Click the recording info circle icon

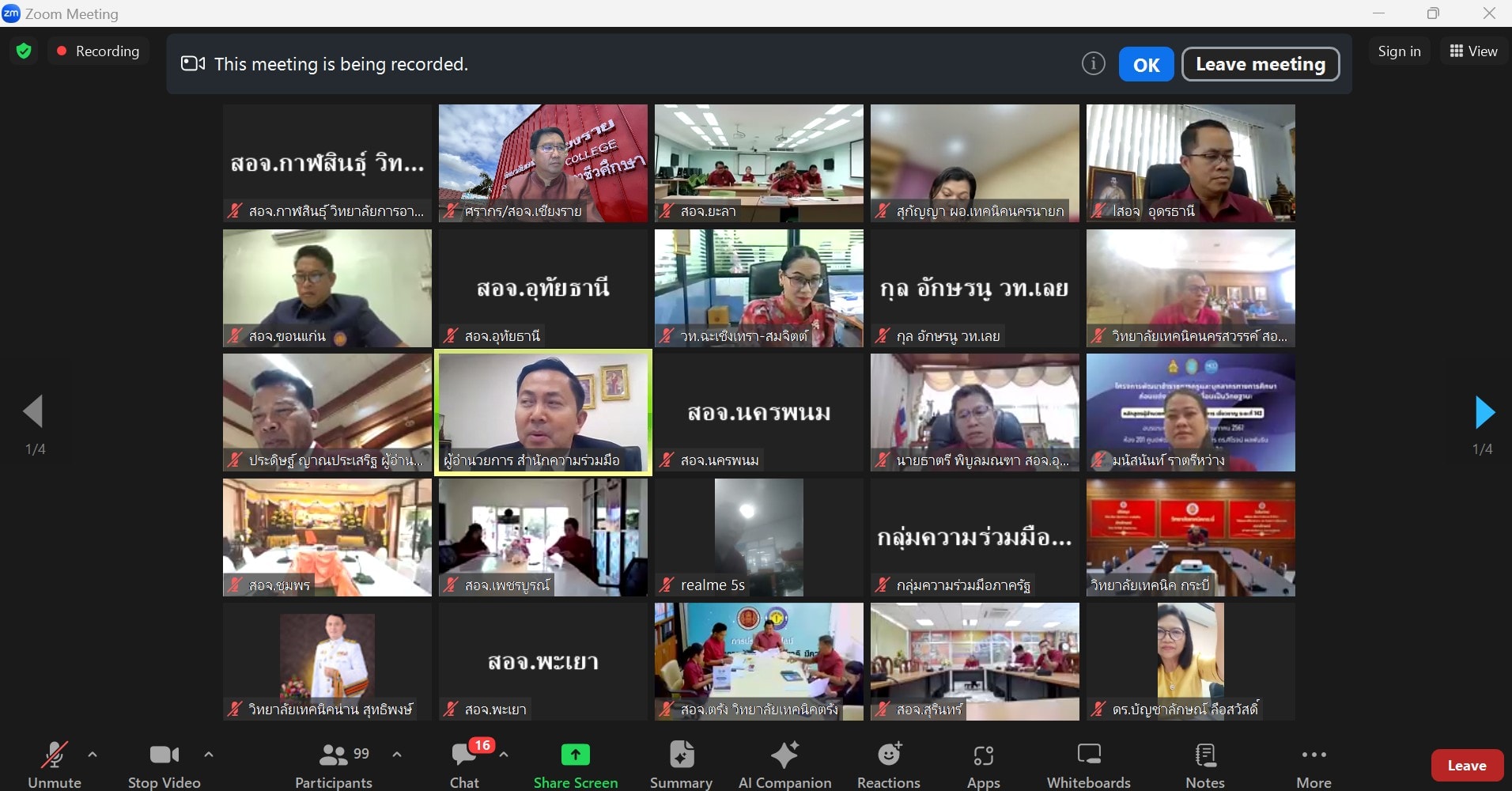(1093, 63)
